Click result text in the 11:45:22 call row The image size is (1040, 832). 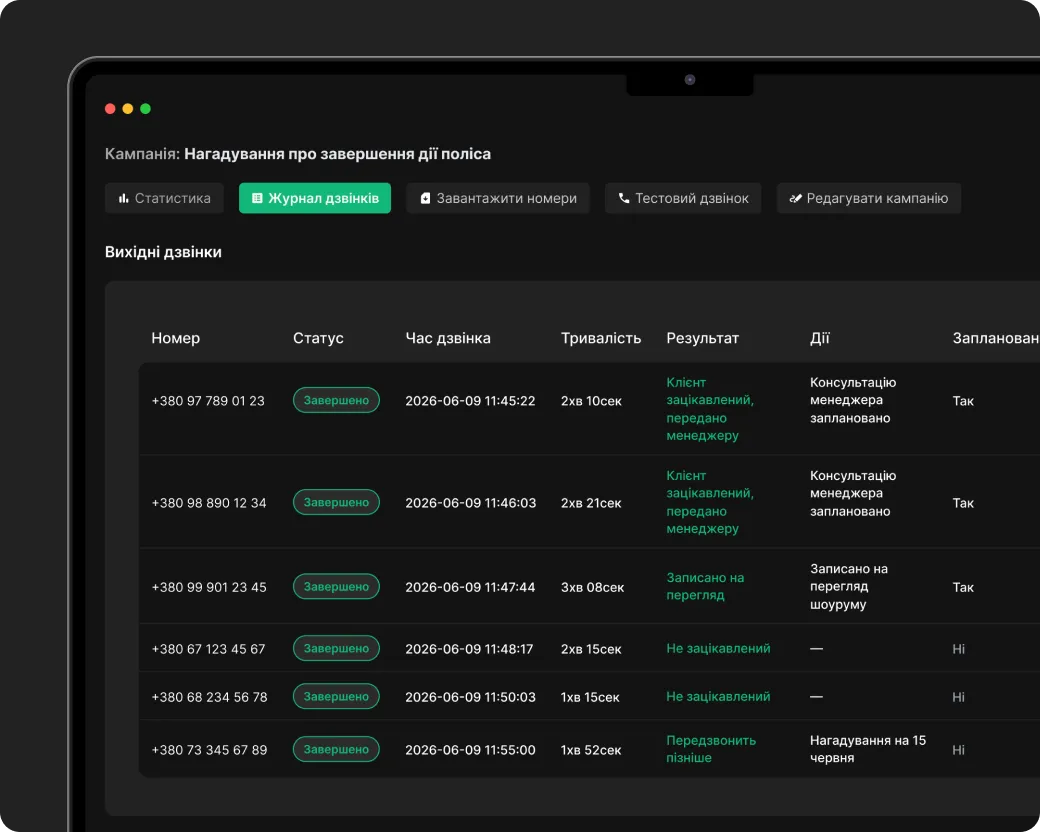(710, 409)
